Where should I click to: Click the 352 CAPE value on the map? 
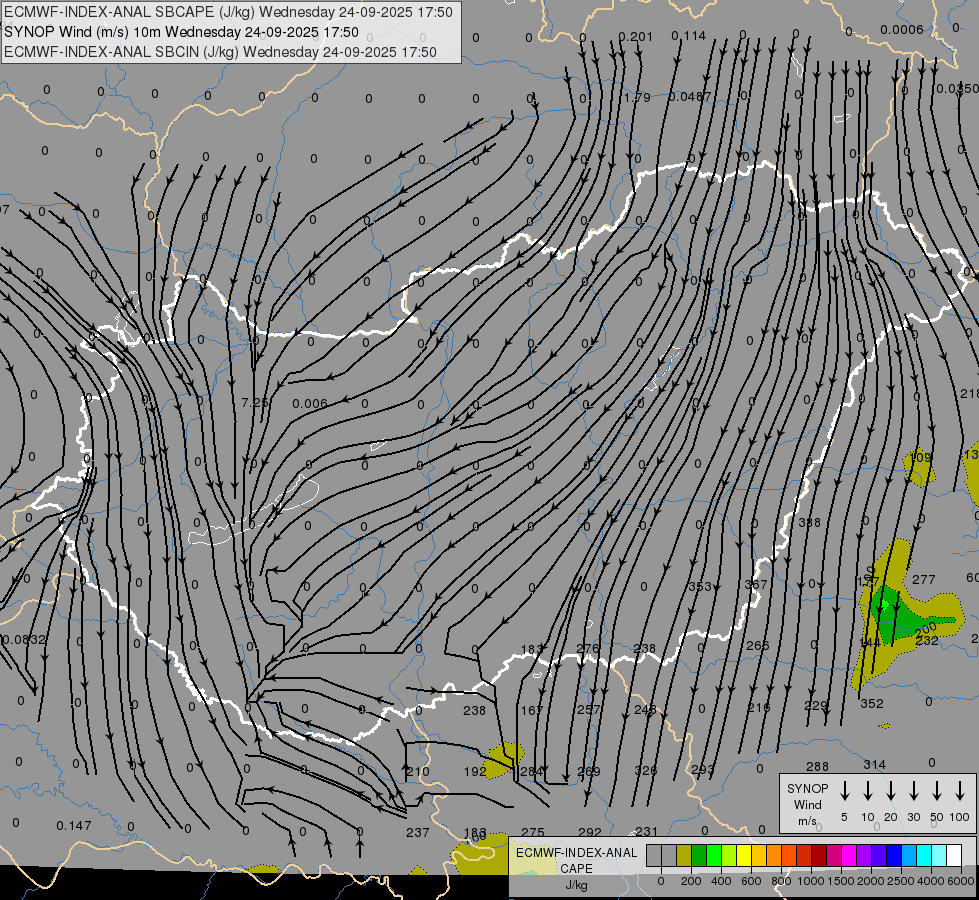[872, 703]
